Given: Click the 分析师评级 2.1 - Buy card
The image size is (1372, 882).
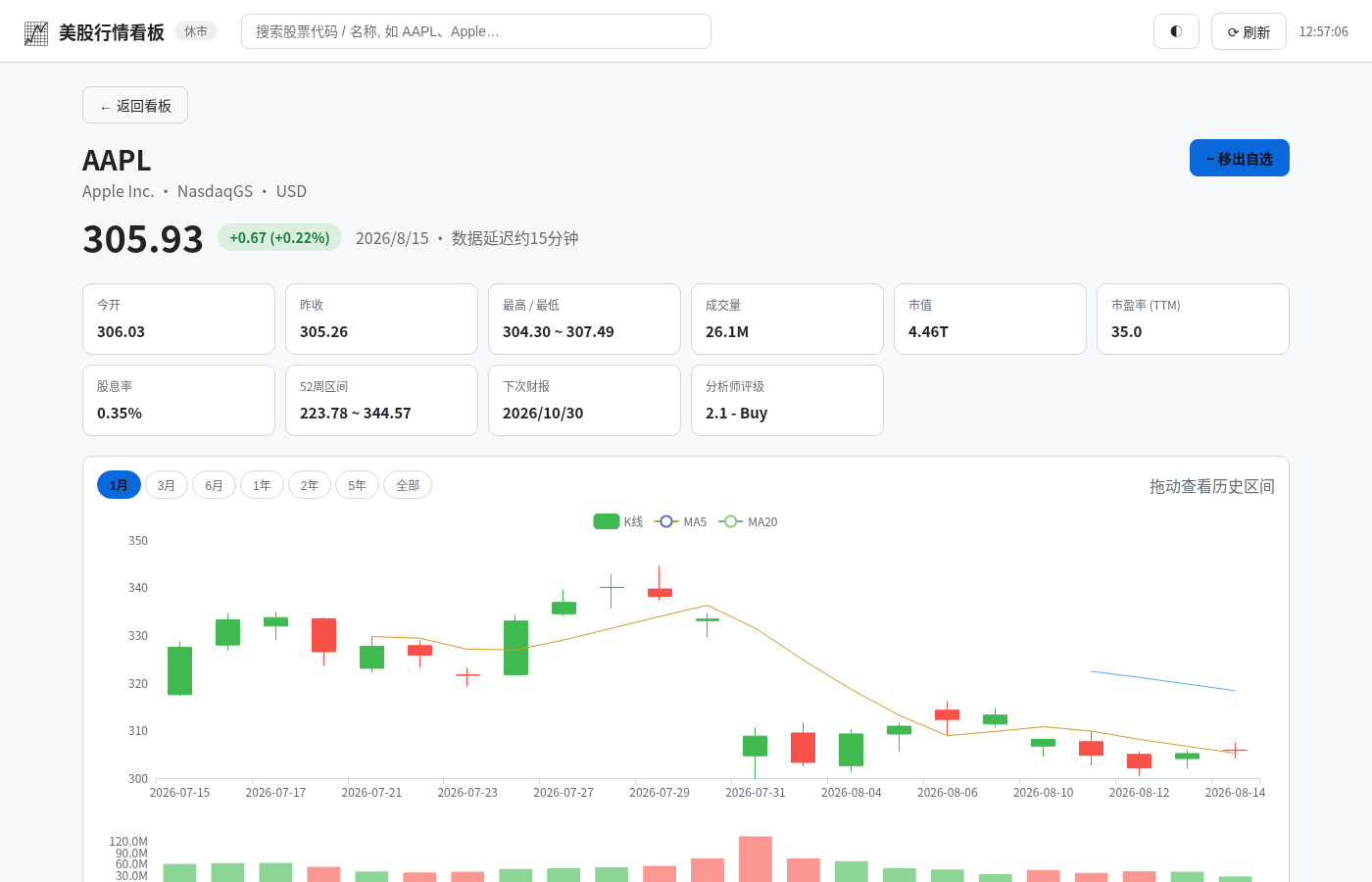Looking at the screenshot, I should (x=787, y=400).
